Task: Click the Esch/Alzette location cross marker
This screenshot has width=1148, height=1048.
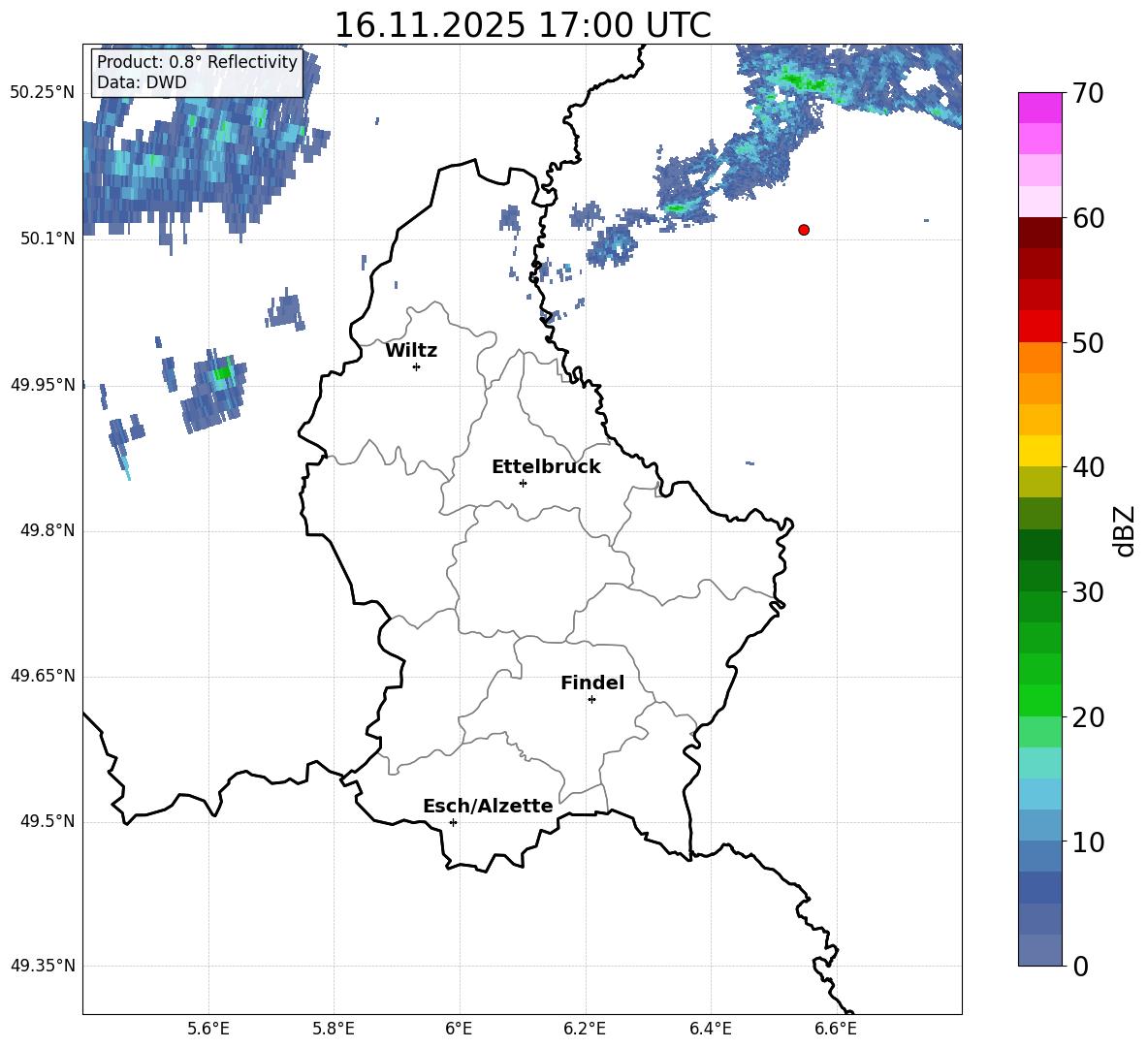Action: [453, 822]
